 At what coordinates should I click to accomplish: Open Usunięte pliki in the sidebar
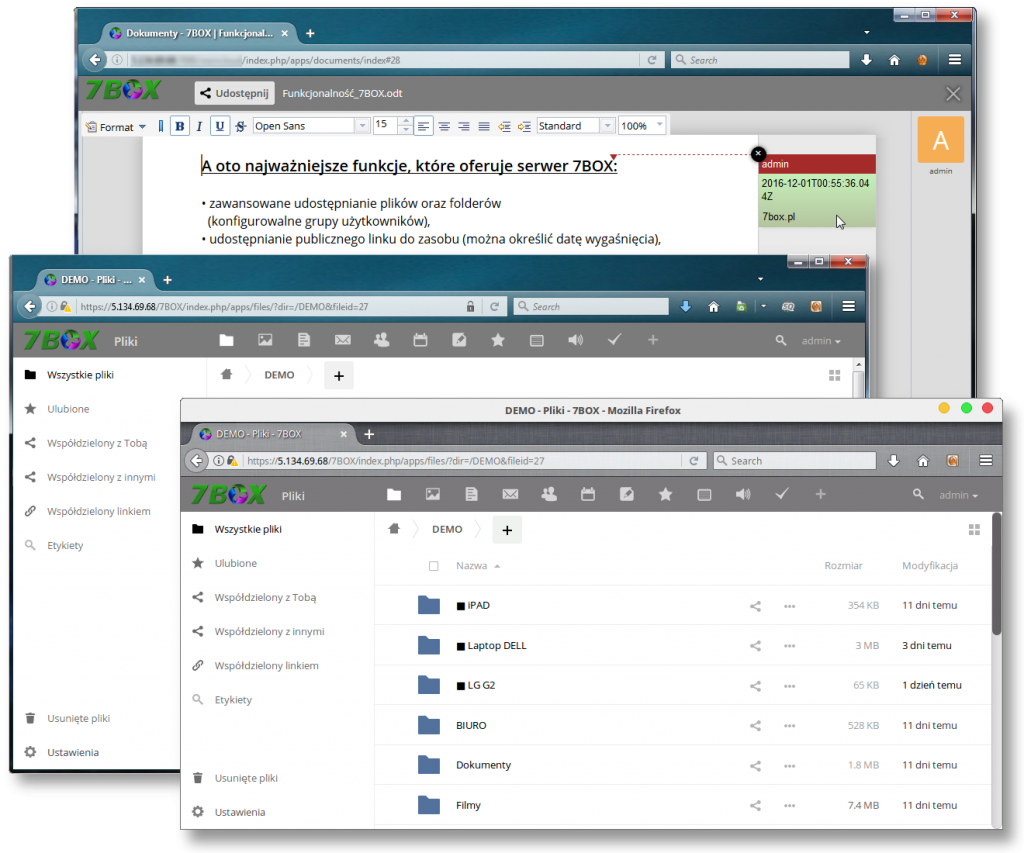pyautogui.click(x=248, y=777)
